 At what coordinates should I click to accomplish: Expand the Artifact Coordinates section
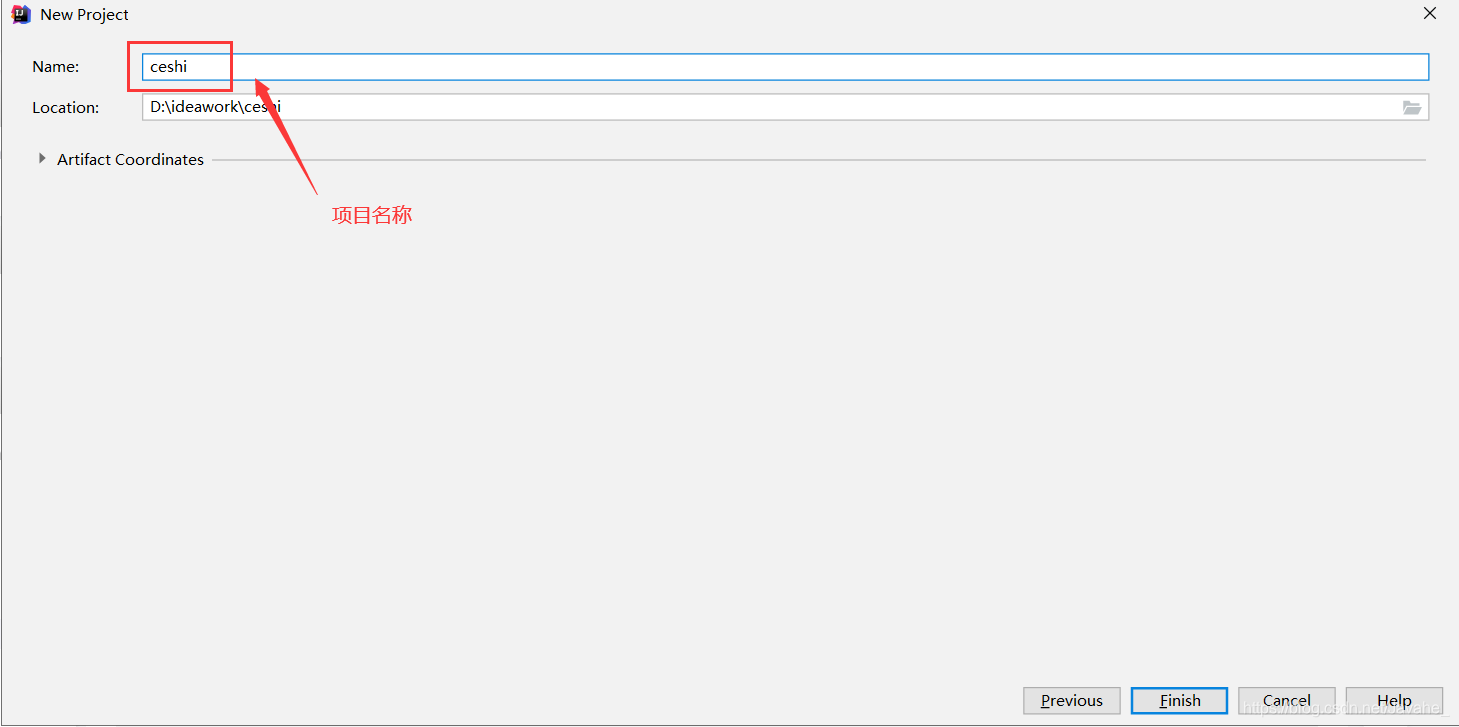tap(41, 159)
